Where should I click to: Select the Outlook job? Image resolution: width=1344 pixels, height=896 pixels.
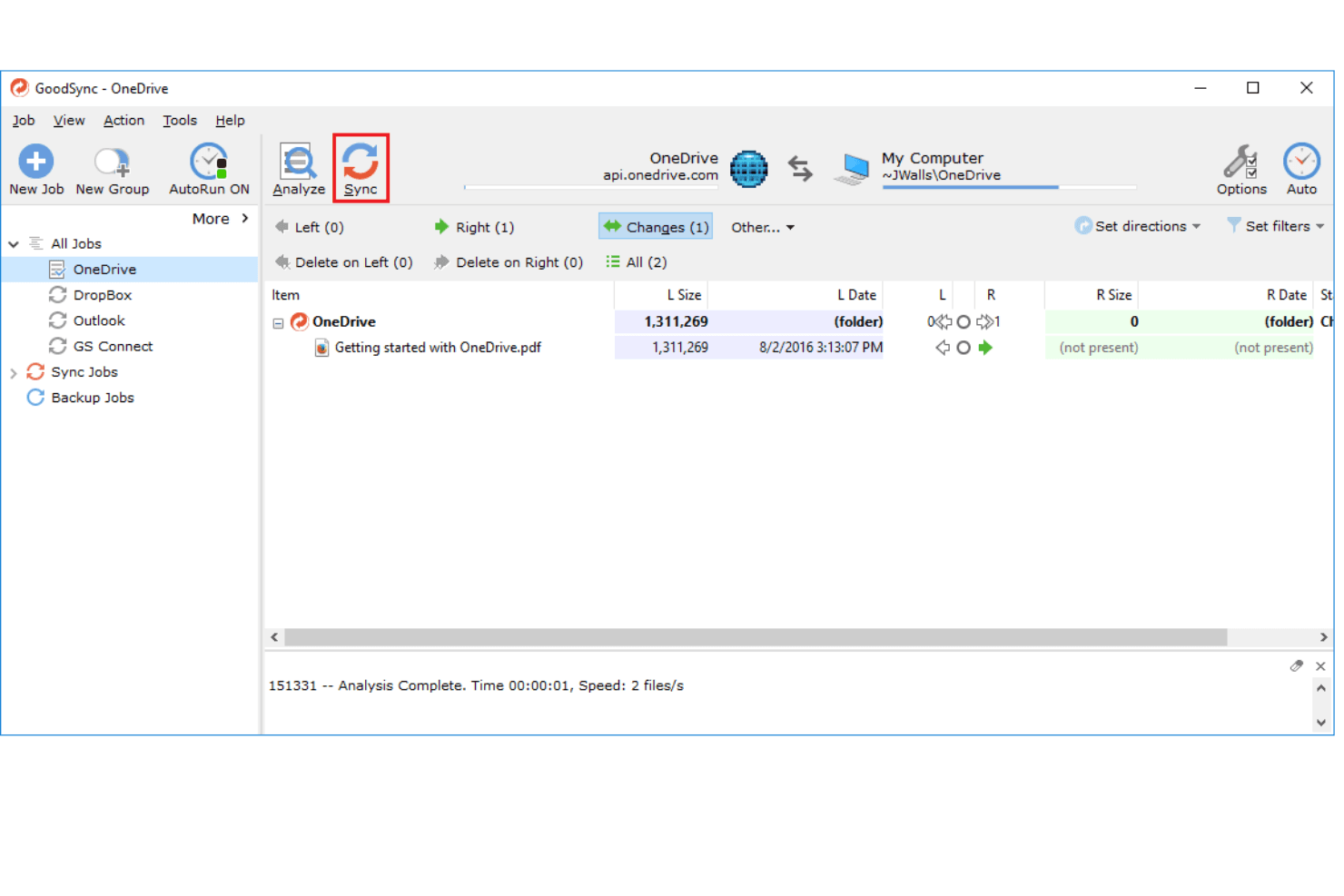[x=99, y=320]
